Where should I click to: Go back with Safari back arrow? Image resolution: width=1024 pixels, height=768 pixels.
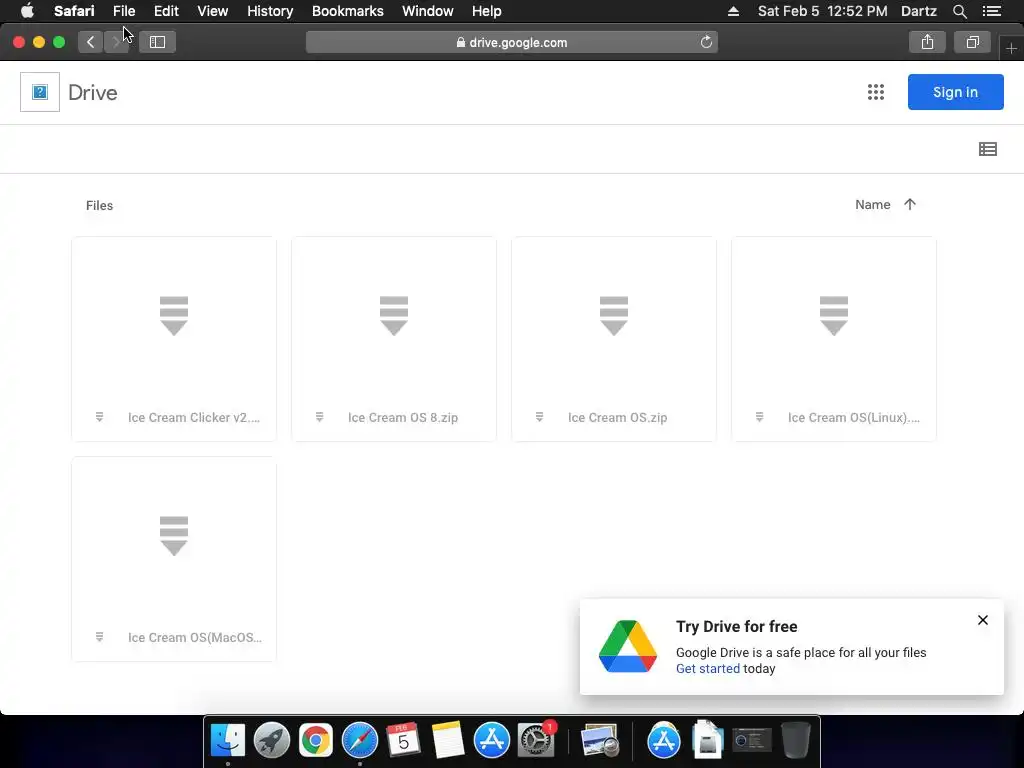click(91, 42)
